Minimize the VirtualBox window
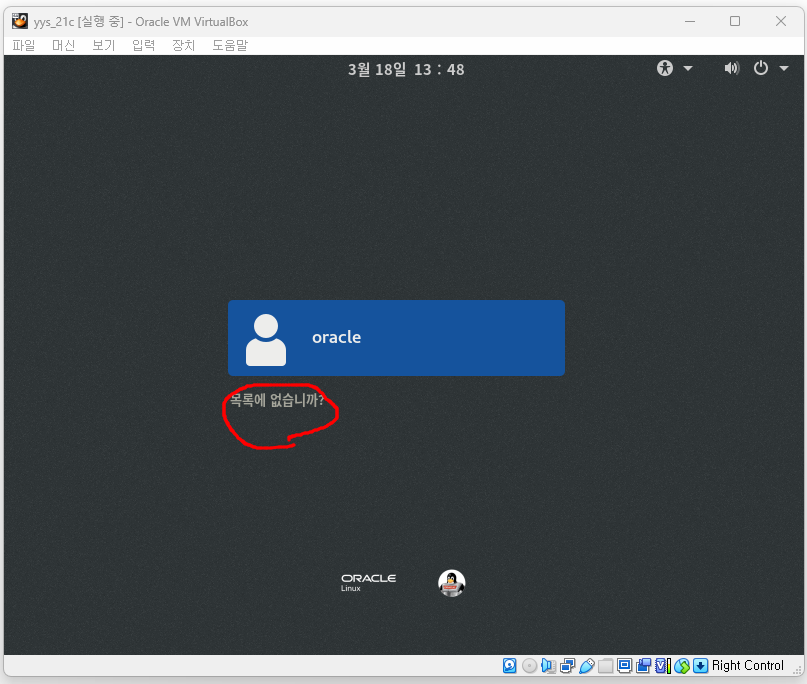 click(690, 21)
